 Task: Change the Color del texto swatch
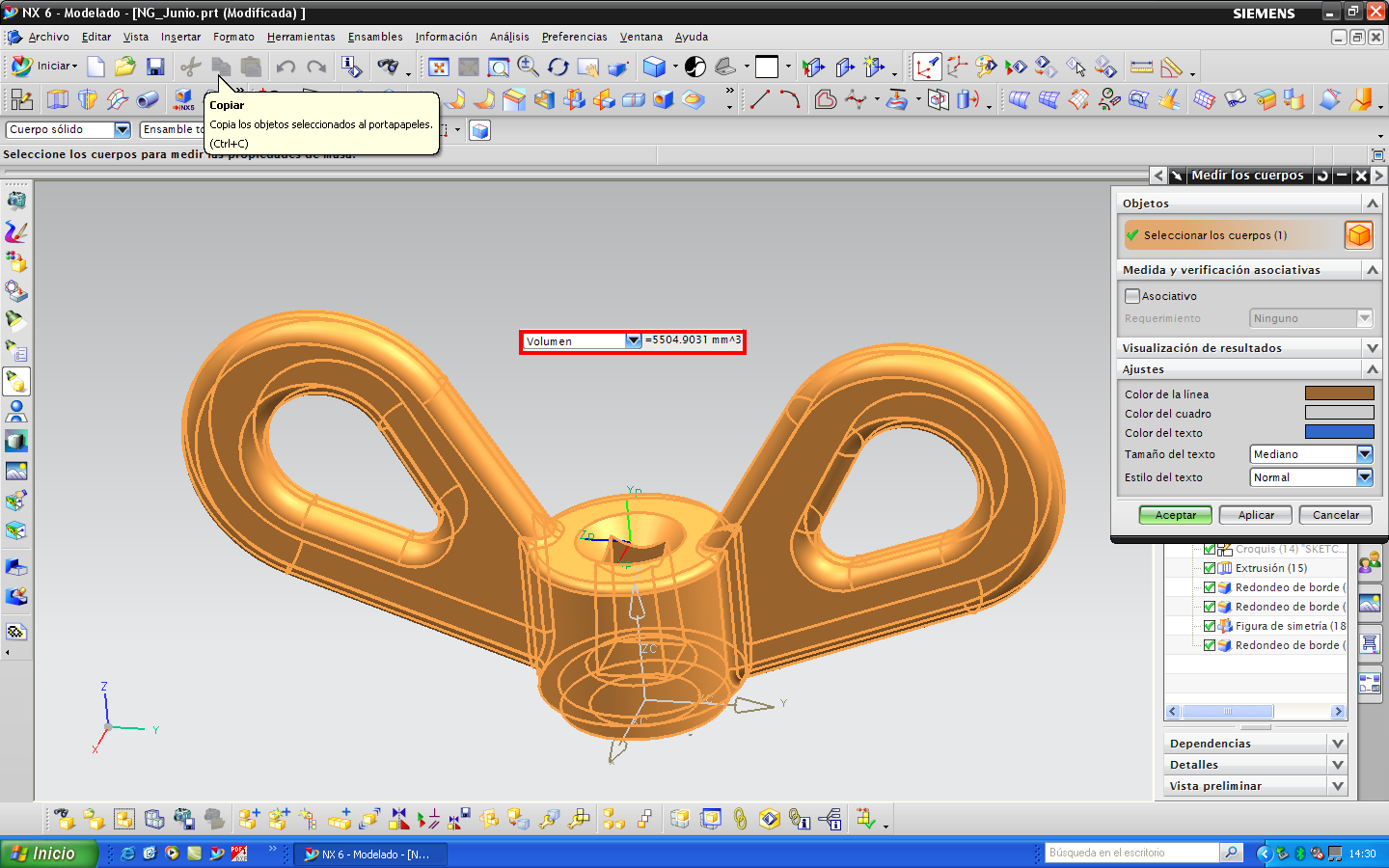(1339, 432)
